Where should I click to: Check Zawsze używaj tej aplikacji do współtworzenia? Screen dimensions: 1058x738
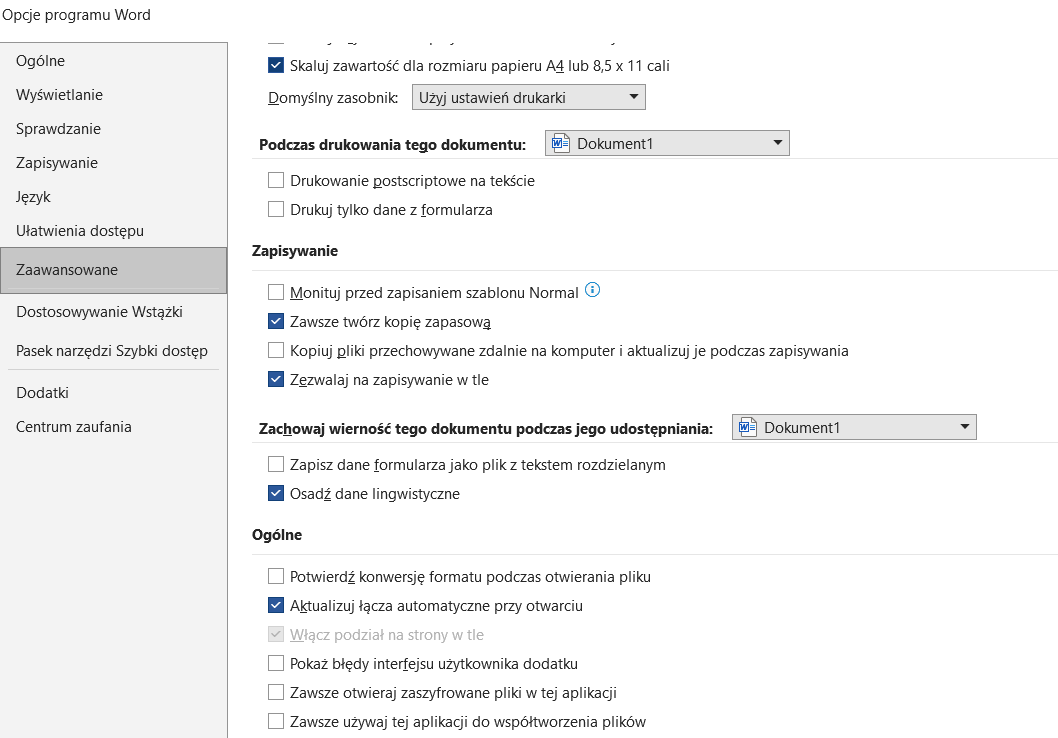pyautogui.click(x=275, y=721)
